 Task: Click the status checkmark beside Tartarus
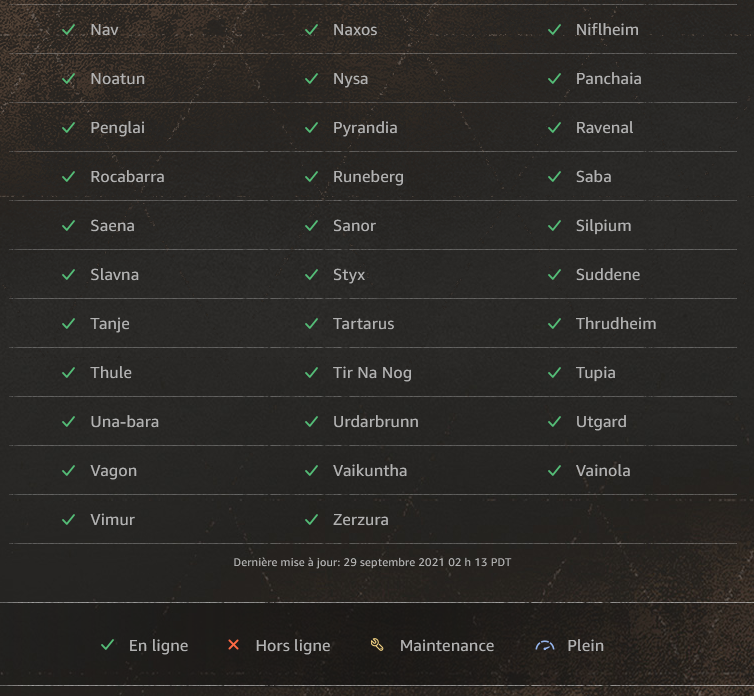(312, 324)
